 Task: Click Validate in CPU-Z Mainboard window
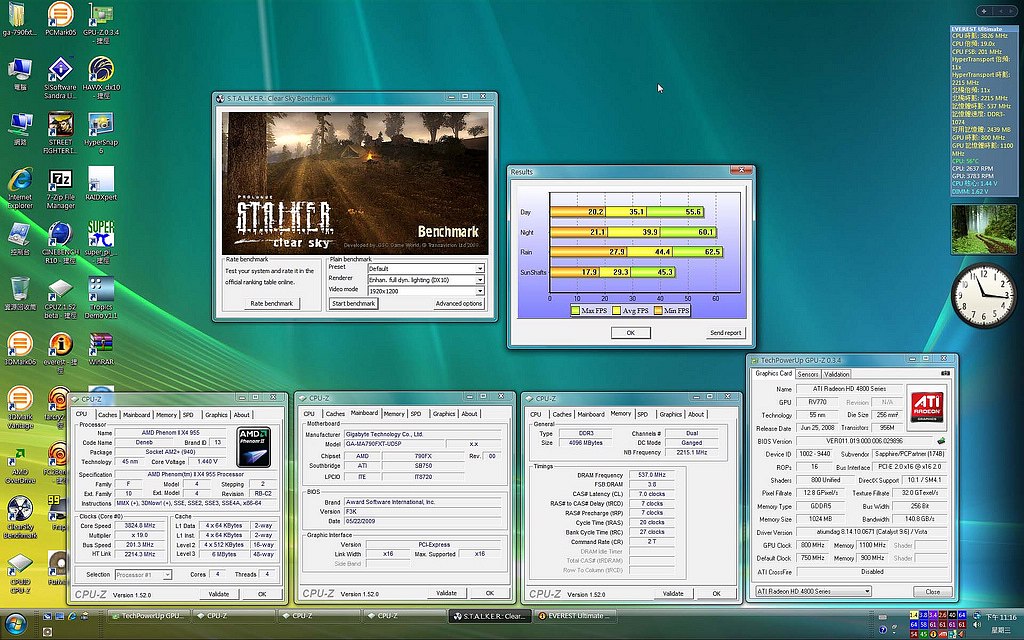click(x=447, y=593)
